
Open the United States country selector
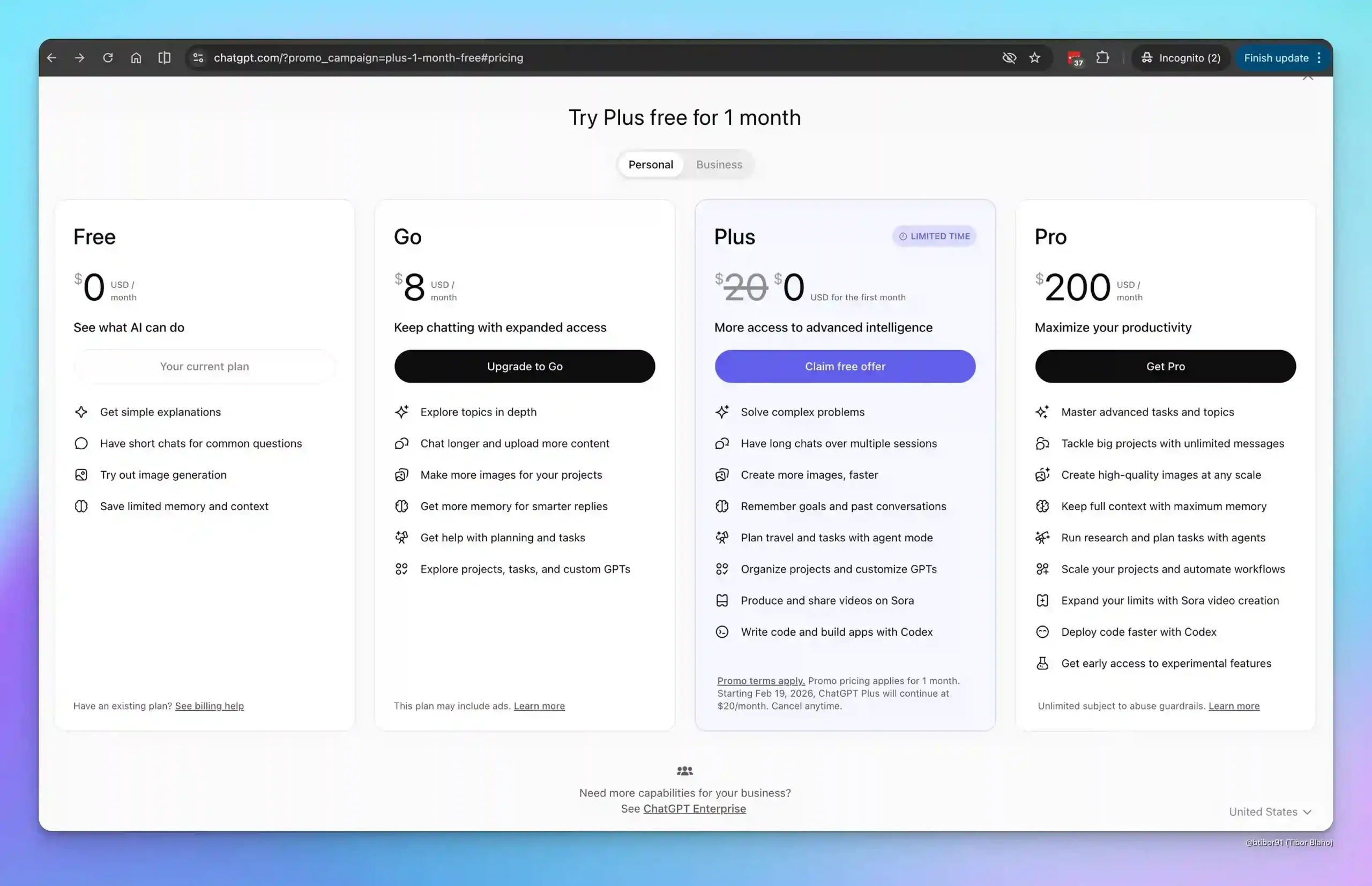pyautogui.click(x=1271, y=811)
